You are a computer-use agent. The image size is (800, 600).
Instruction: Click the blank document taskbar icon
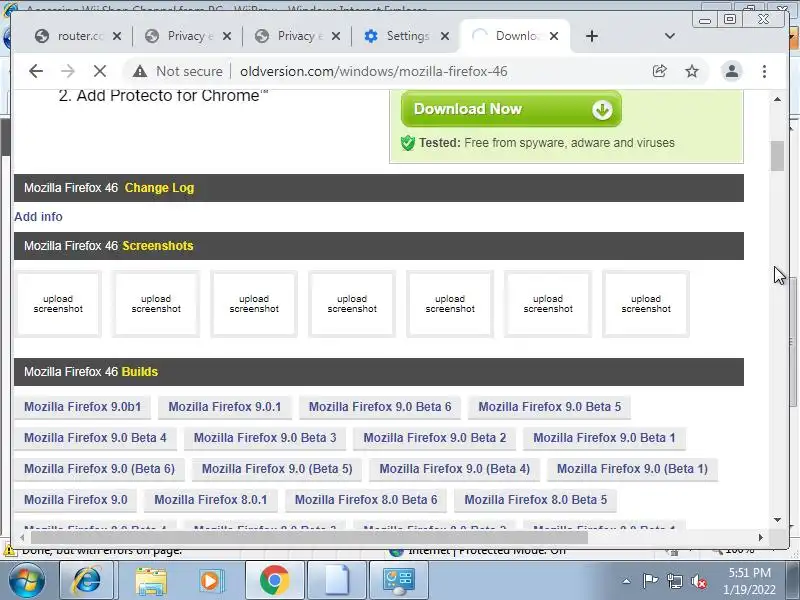coord(337,580)
